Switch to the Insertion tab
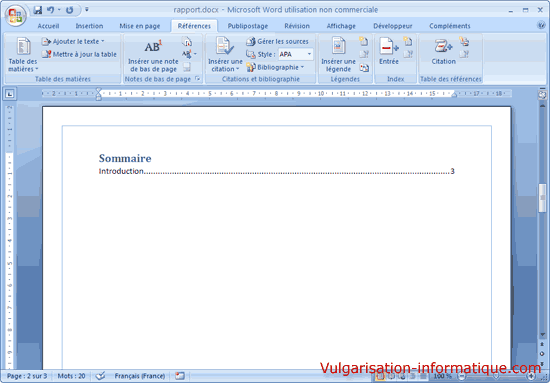Screen dimensions: 550x383 click(89, 26)
